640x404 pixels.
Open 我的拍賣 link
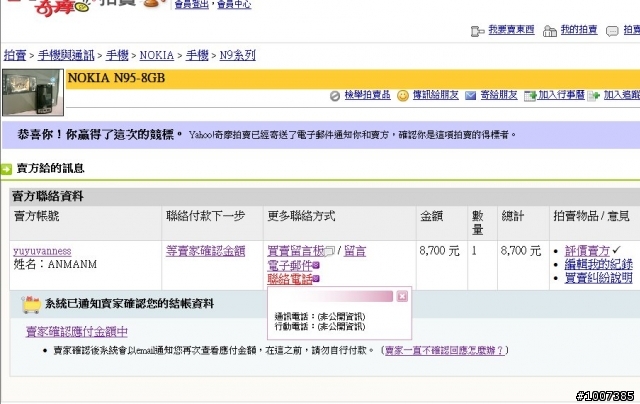(x=579, y=30)
